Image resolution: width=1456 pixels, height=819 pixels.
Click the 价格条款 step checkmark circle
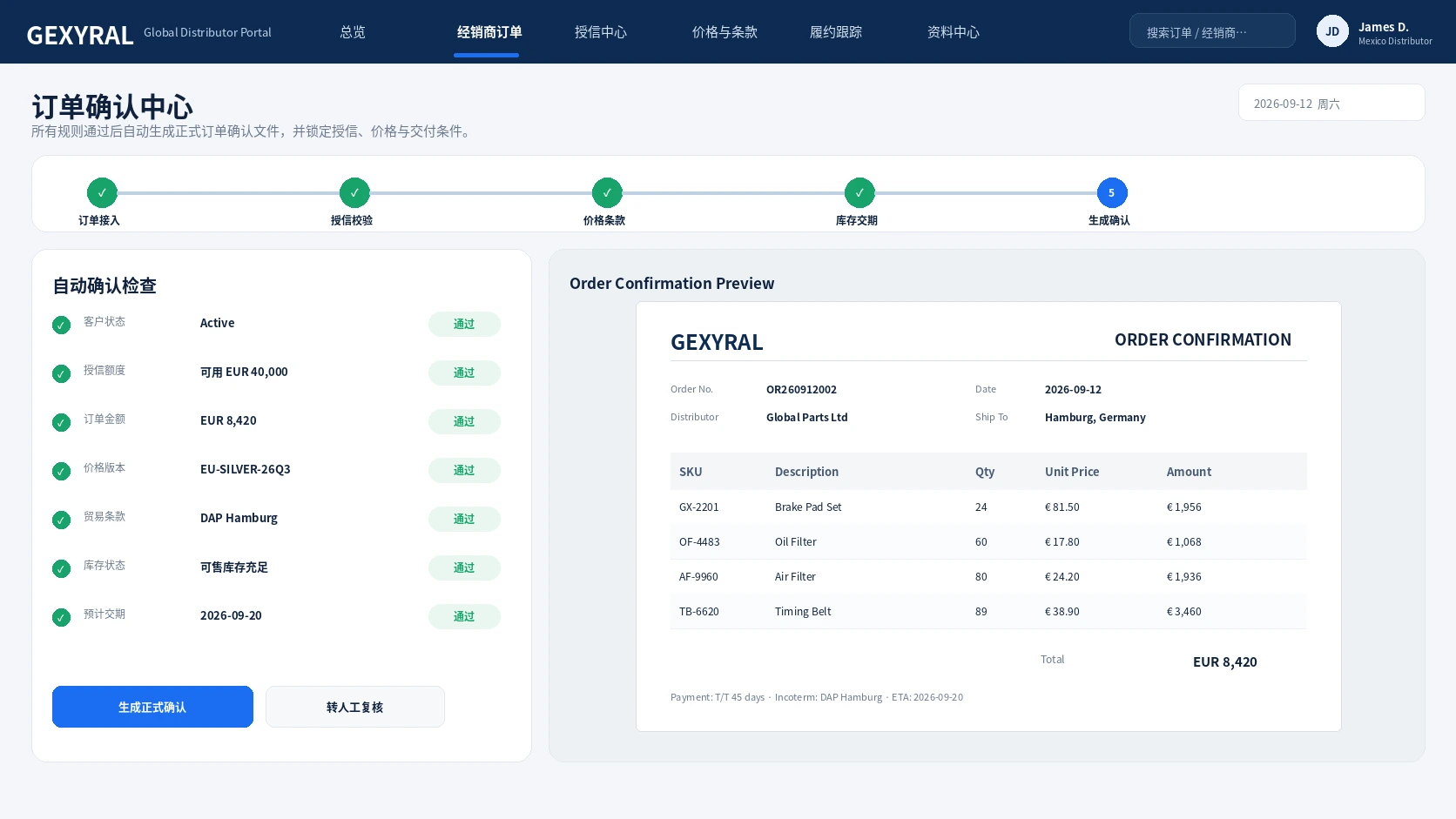(x=607, y=192)
